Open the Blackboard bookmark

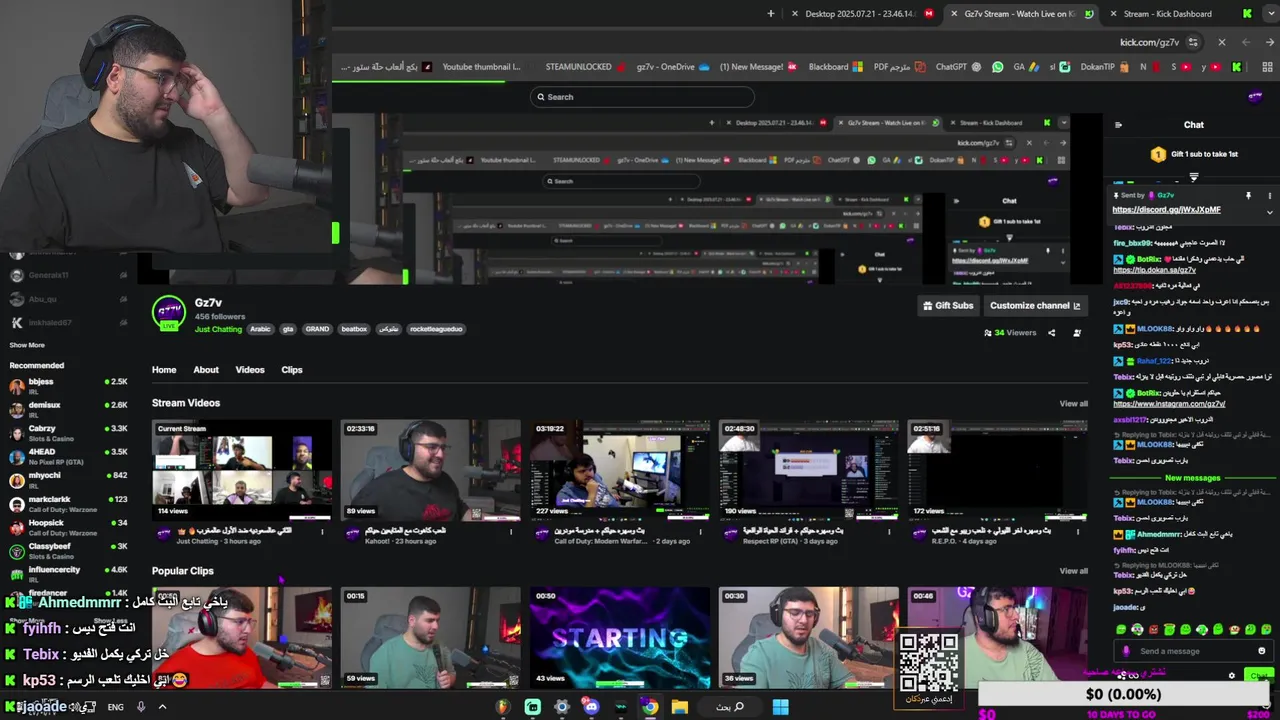point(835,67)
